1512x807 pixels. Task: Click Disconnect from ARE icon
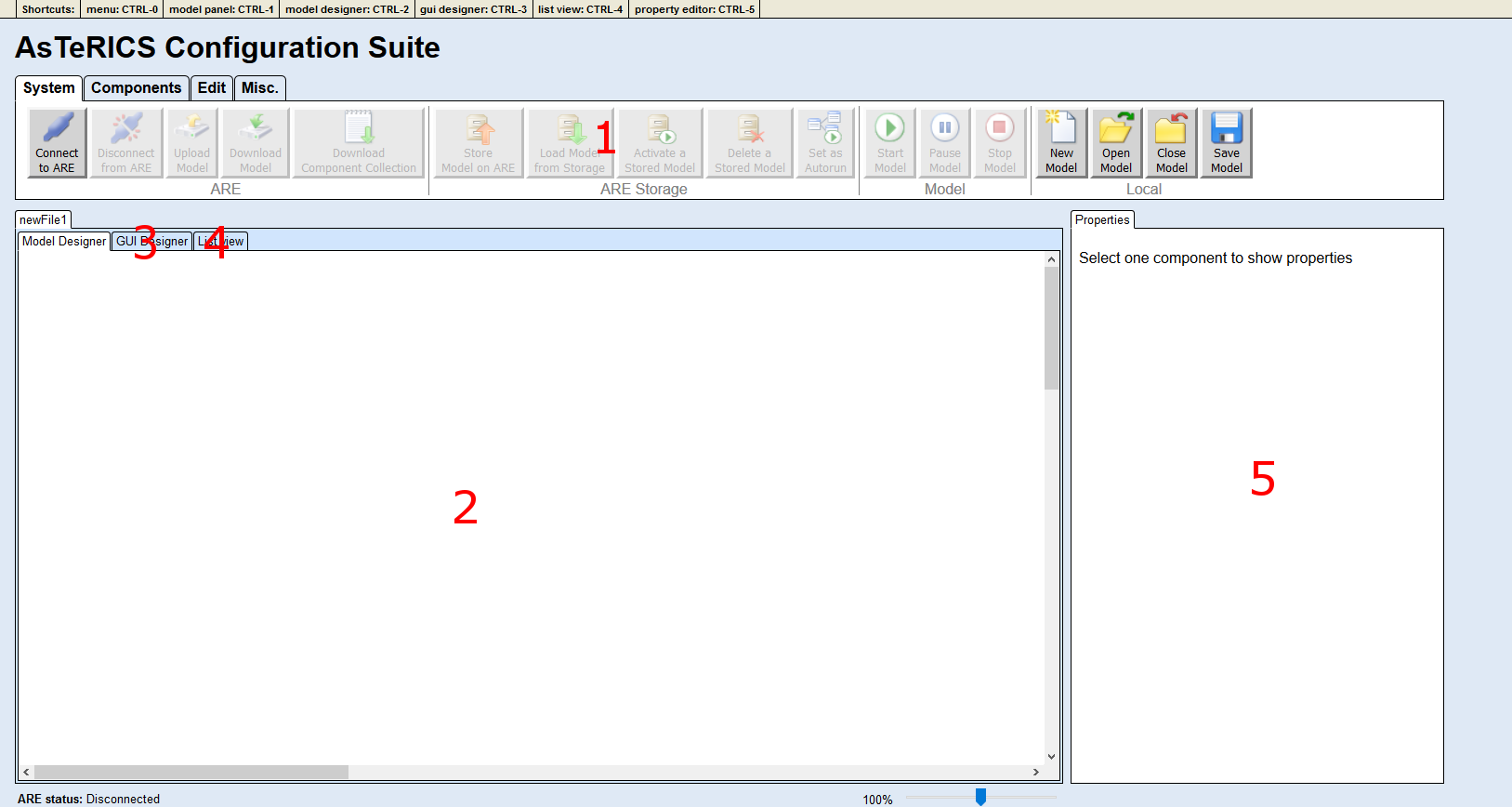(126, 142)
